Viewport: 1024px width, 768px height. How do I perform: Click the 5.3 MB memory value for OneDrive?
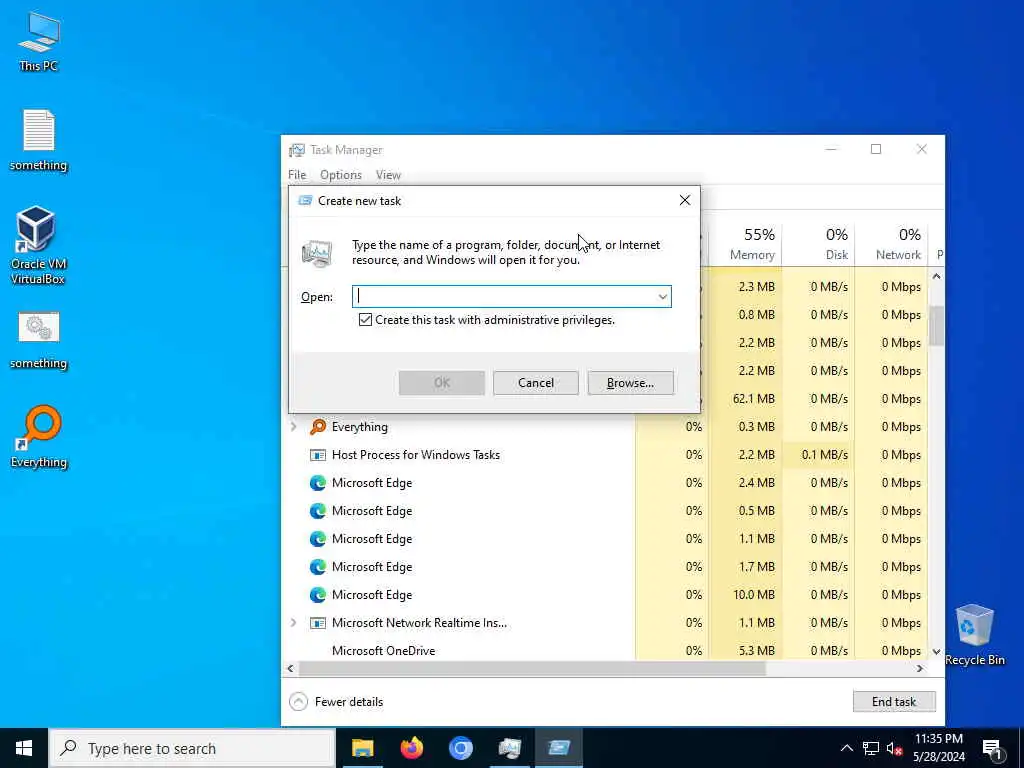pos(756,650)
